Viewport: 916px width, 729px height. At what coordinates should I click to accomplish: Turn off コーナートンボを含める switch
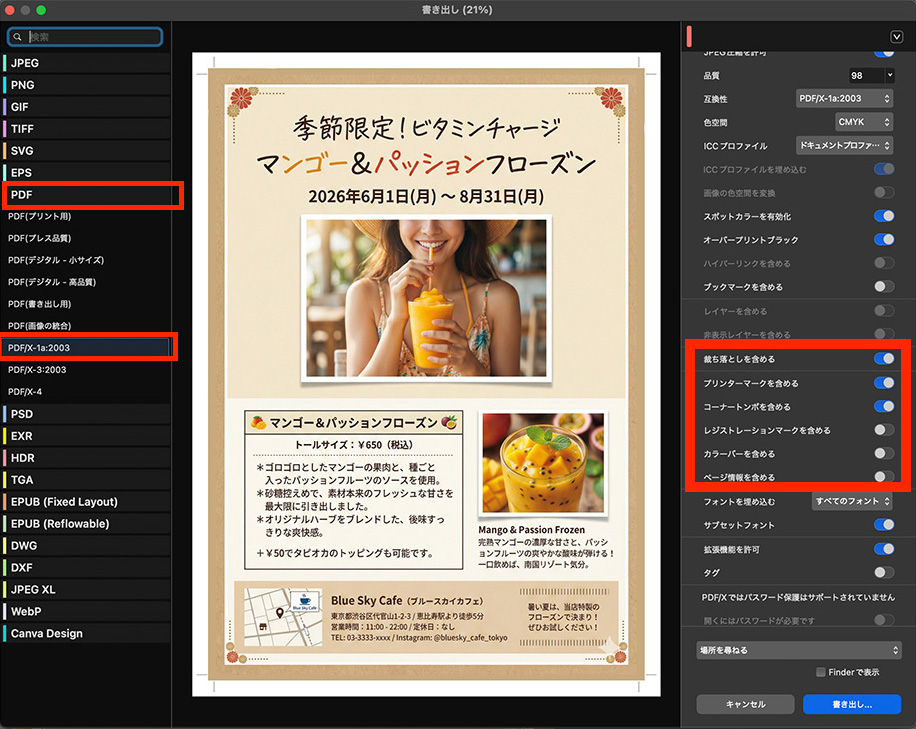883,407
